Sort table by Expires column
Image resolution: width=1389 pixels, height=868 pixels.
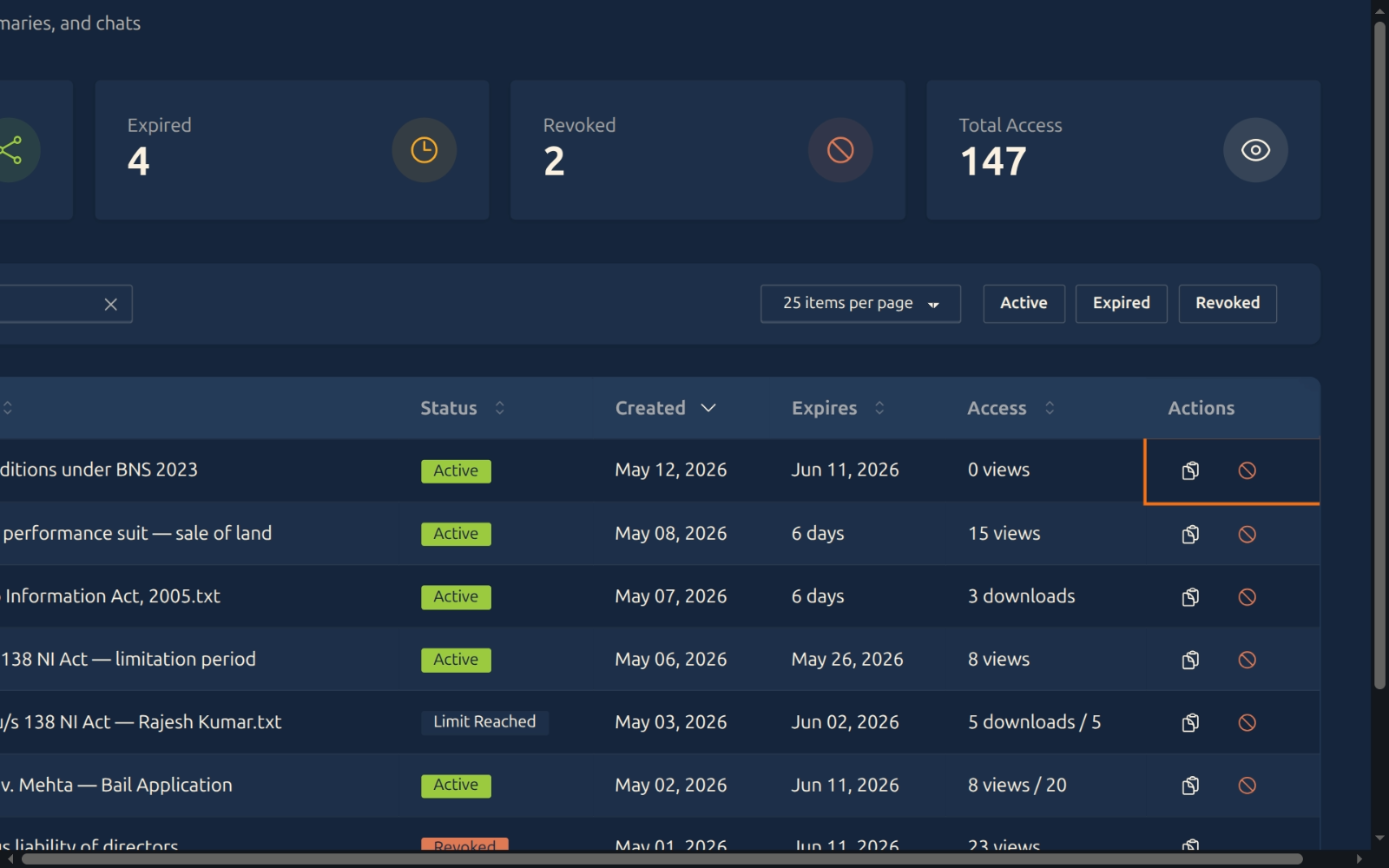coord(838,408)
